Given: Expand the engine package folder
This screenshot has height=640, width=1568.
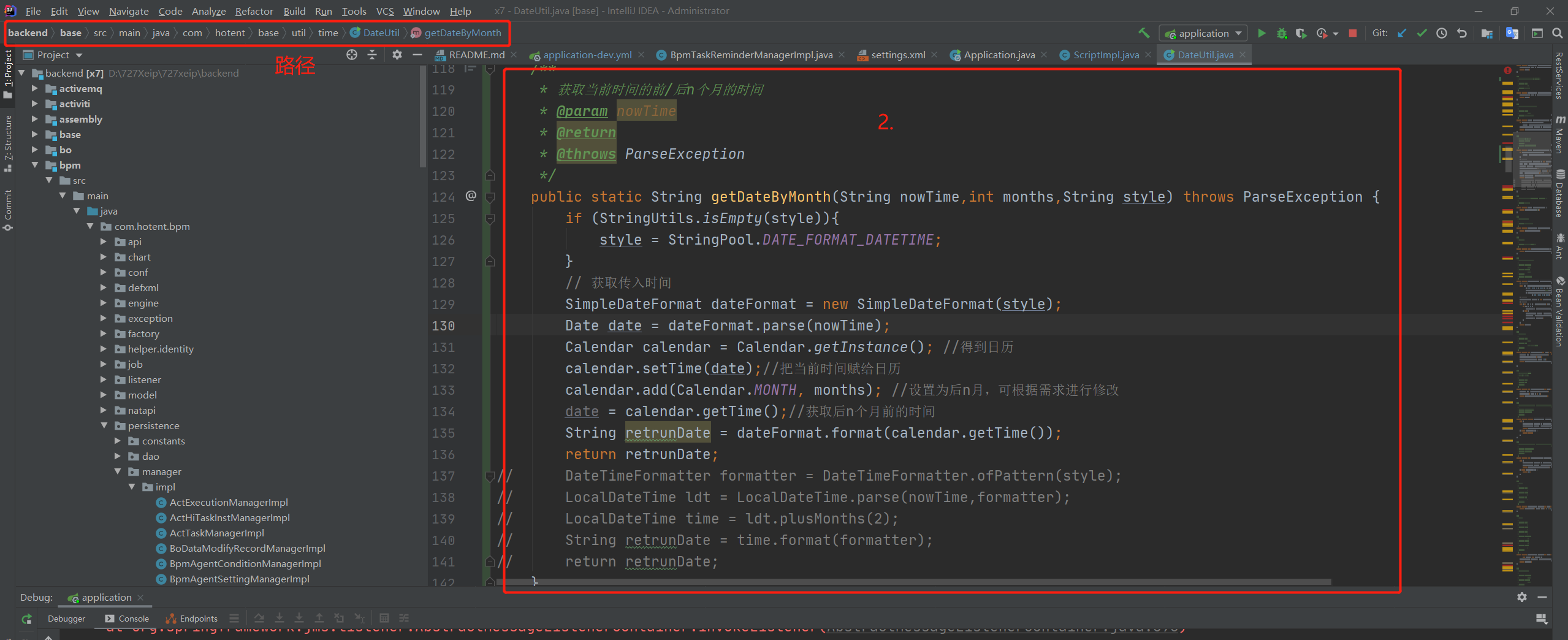Looking at the screenshot, I should [x=104, y=303].
